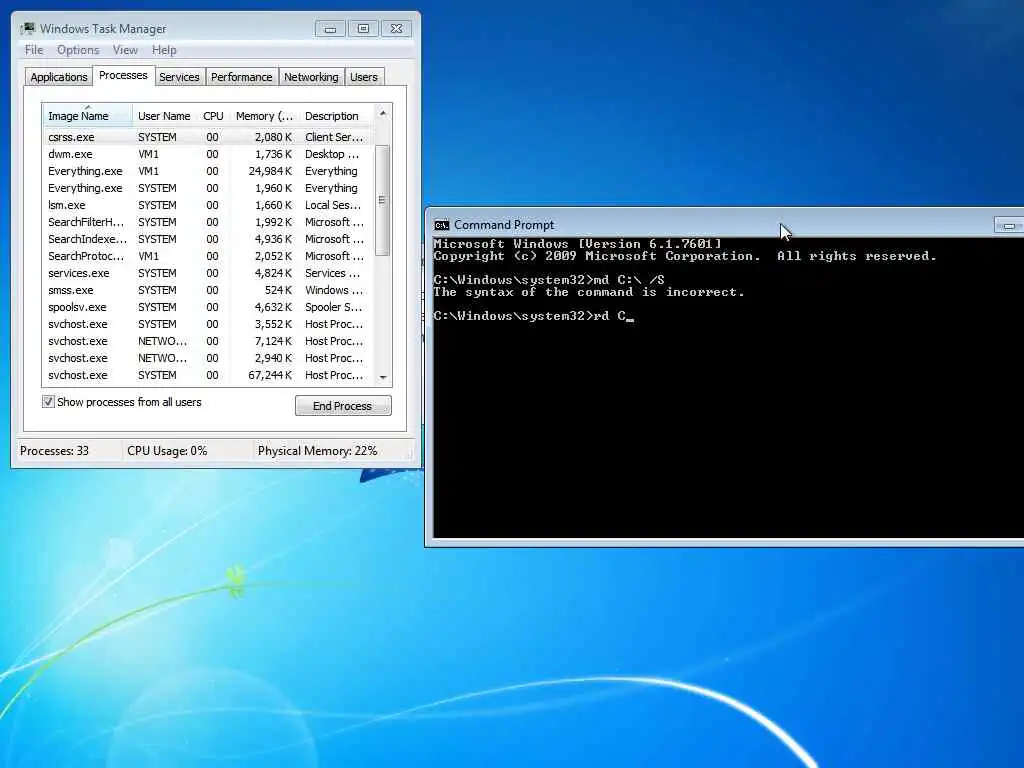This screenshot has width=1024, height=768.
Task: Sort by Description column header
Action: coord(336,116)
